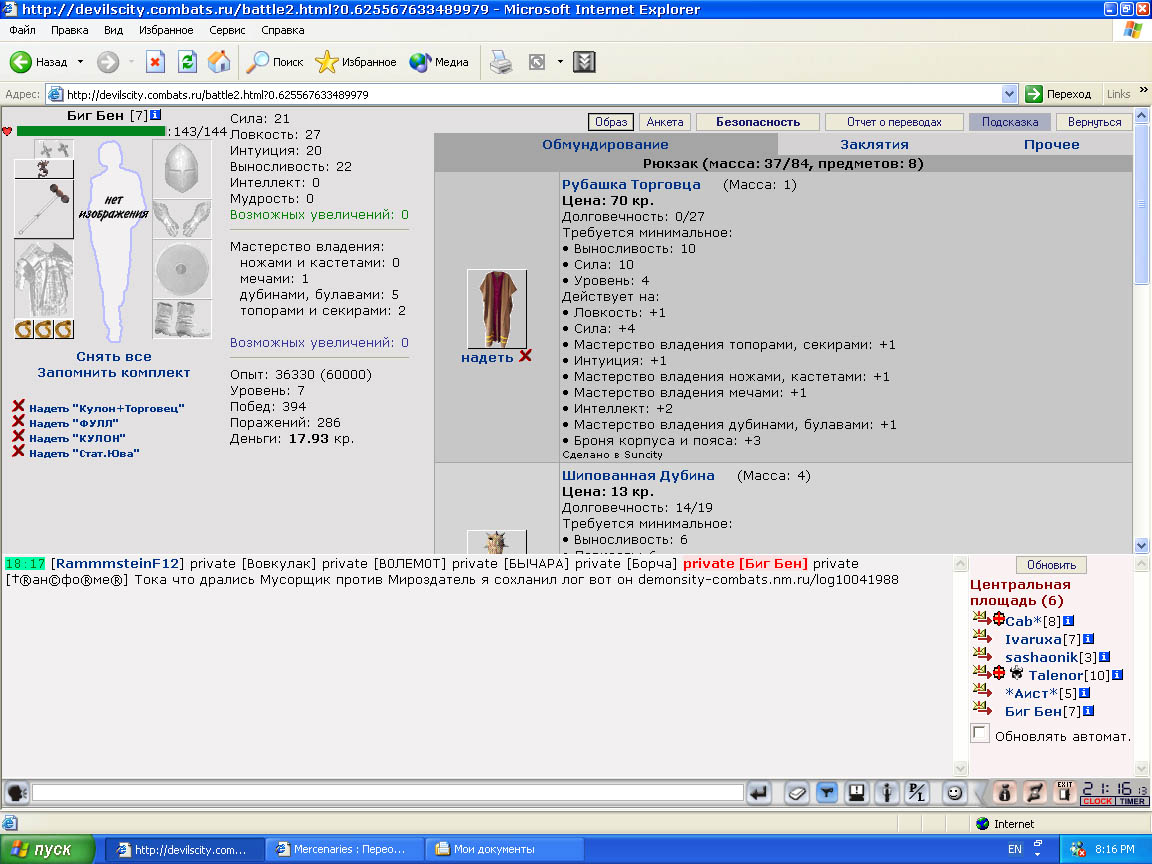Switch to the Заклятия tab
Screen dimensions: 1152x864
point(874,145)
